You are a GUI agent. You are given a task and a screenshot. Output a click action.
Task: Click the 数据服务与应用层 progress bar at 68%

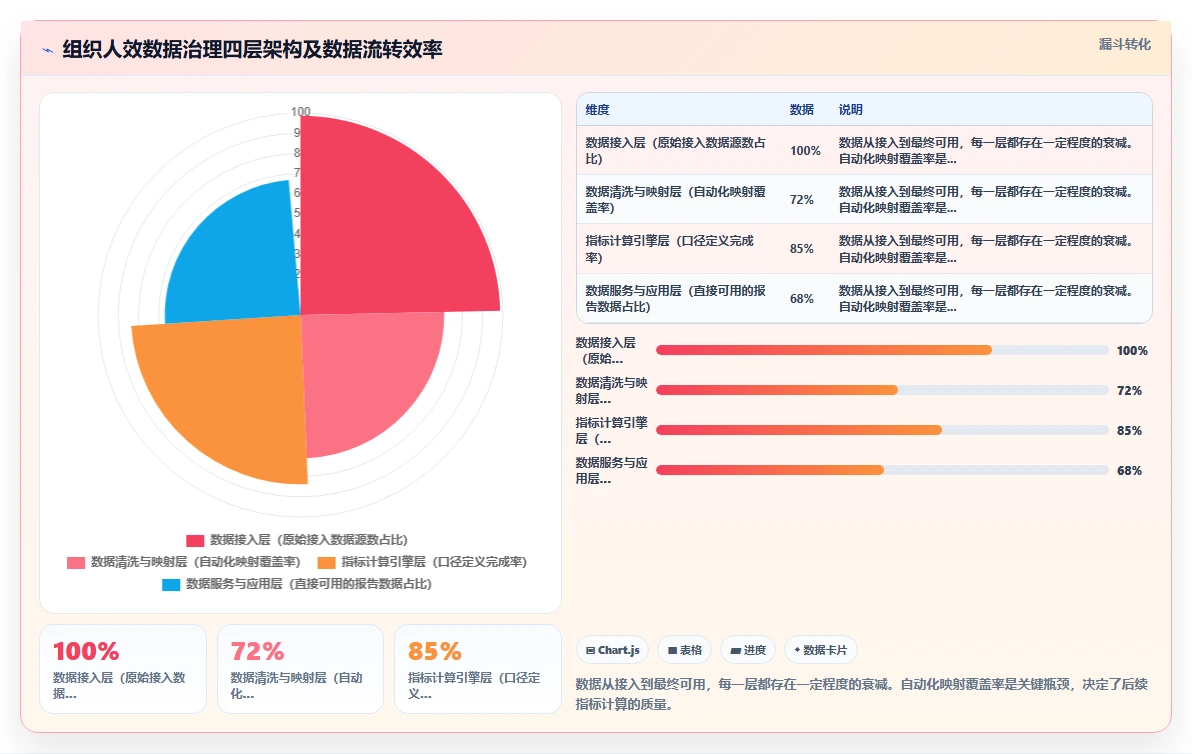point(882,470)
